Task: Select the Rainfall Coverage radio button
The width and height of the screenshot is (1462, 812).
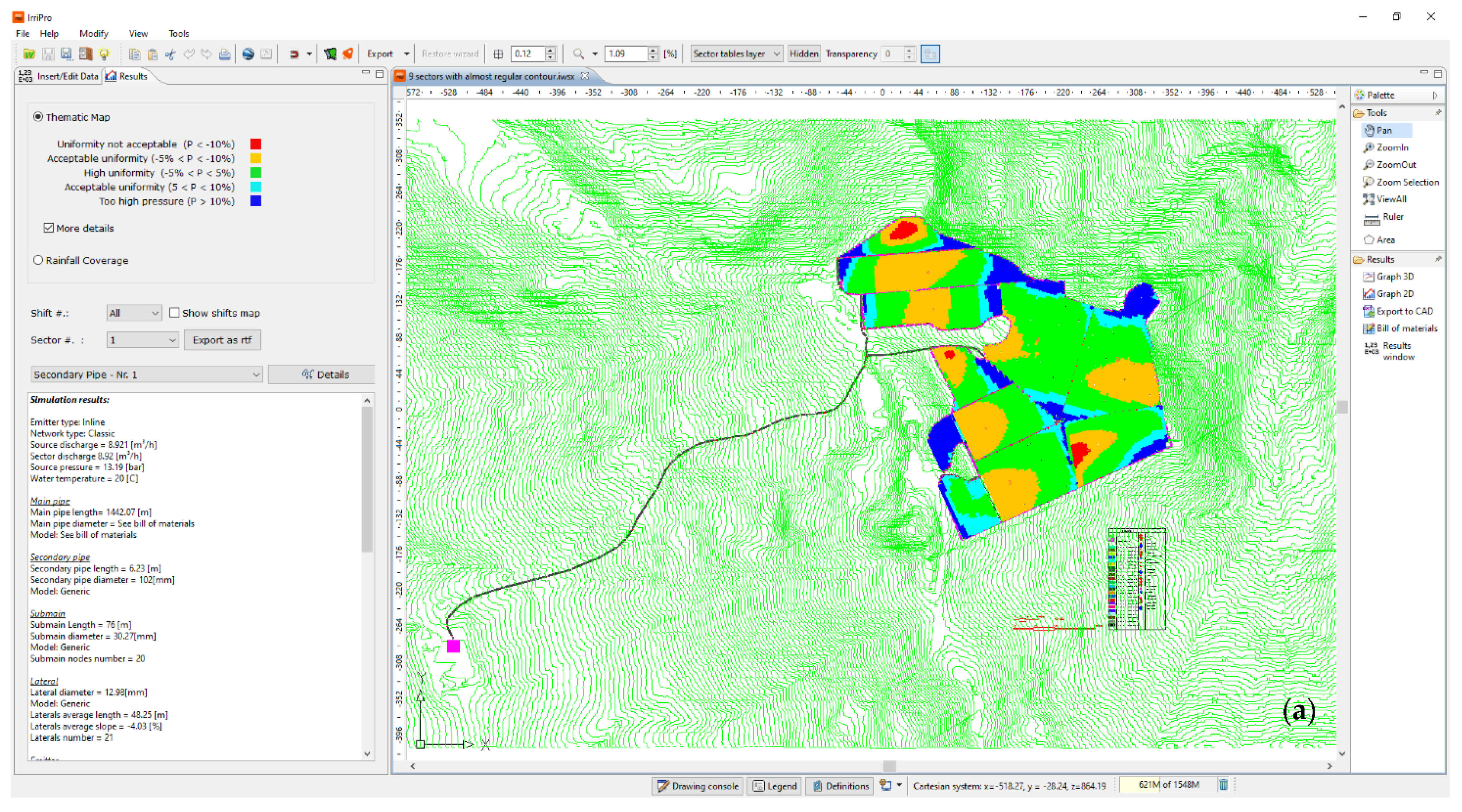Action: pyautogui.click(x=38, y=261)
